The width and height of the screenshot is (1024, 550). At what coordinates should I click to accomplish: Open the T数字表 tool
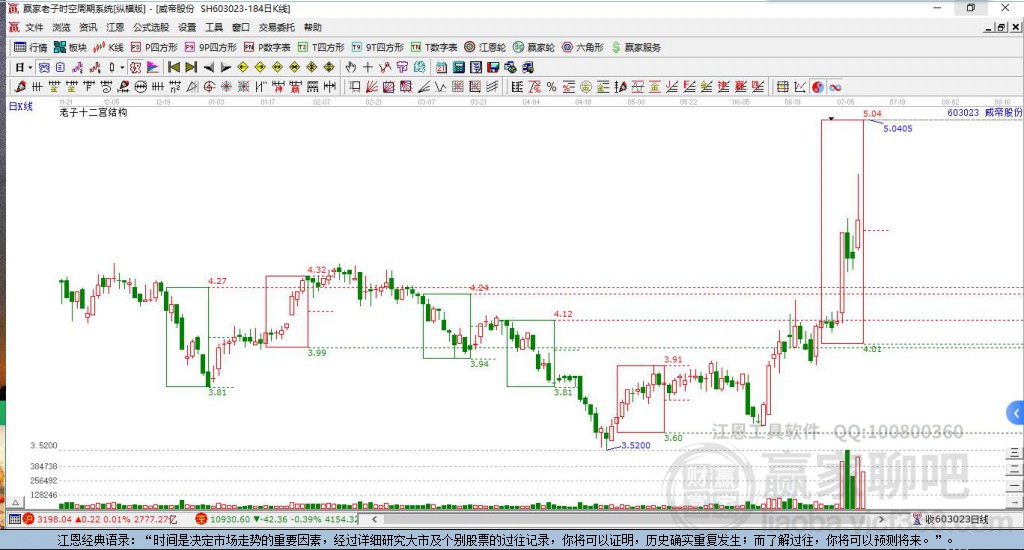coord(434,47)
